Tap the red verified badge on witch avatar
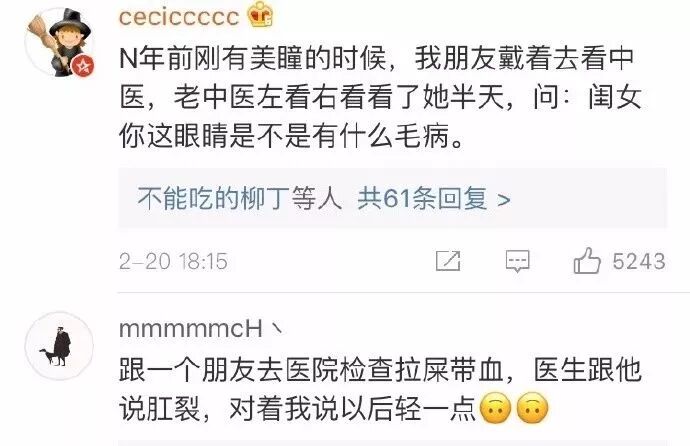690x446 pixels. [x=83, y=66]
